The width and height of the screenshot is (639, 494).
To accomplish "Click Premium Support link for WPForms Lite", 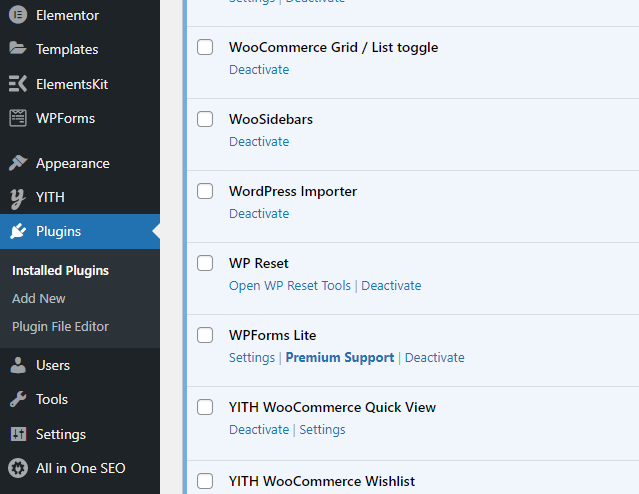I will coord(340,357).
